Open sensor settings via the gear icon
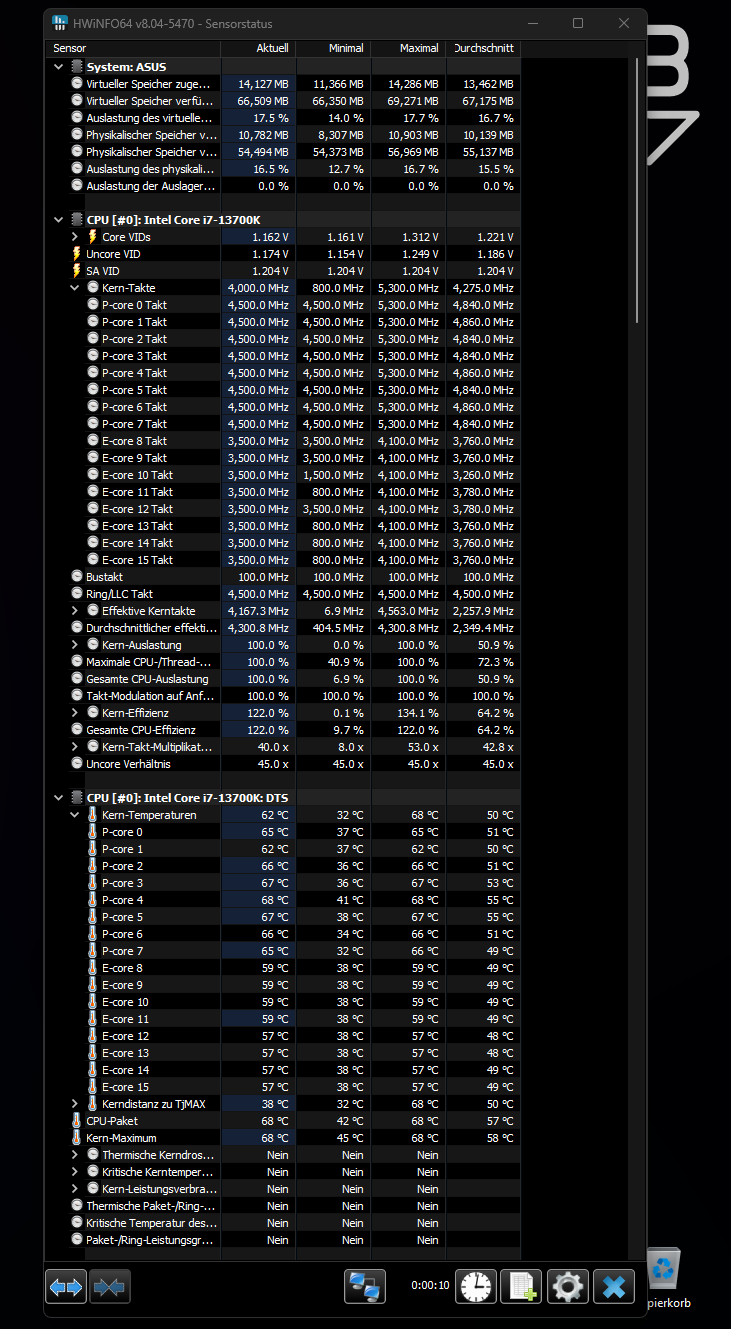This screenshot has height=1329, width=731. coord(568,1287)
